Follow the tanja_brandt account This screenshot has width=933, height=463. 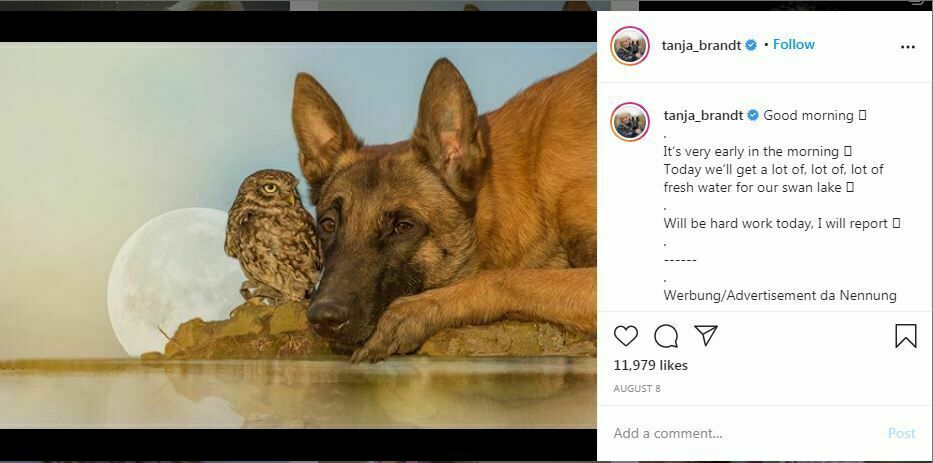click(x=794, y=45)
